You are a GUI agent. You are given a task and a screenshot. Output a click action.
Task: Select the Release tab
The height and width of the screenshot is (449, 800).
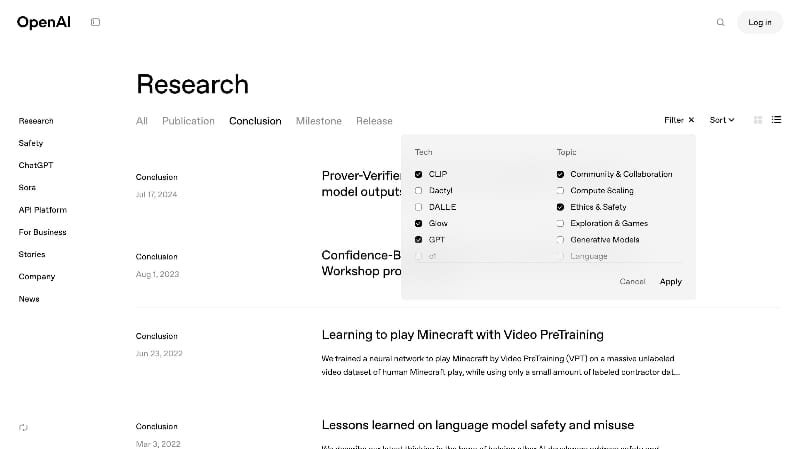(374, 121)
